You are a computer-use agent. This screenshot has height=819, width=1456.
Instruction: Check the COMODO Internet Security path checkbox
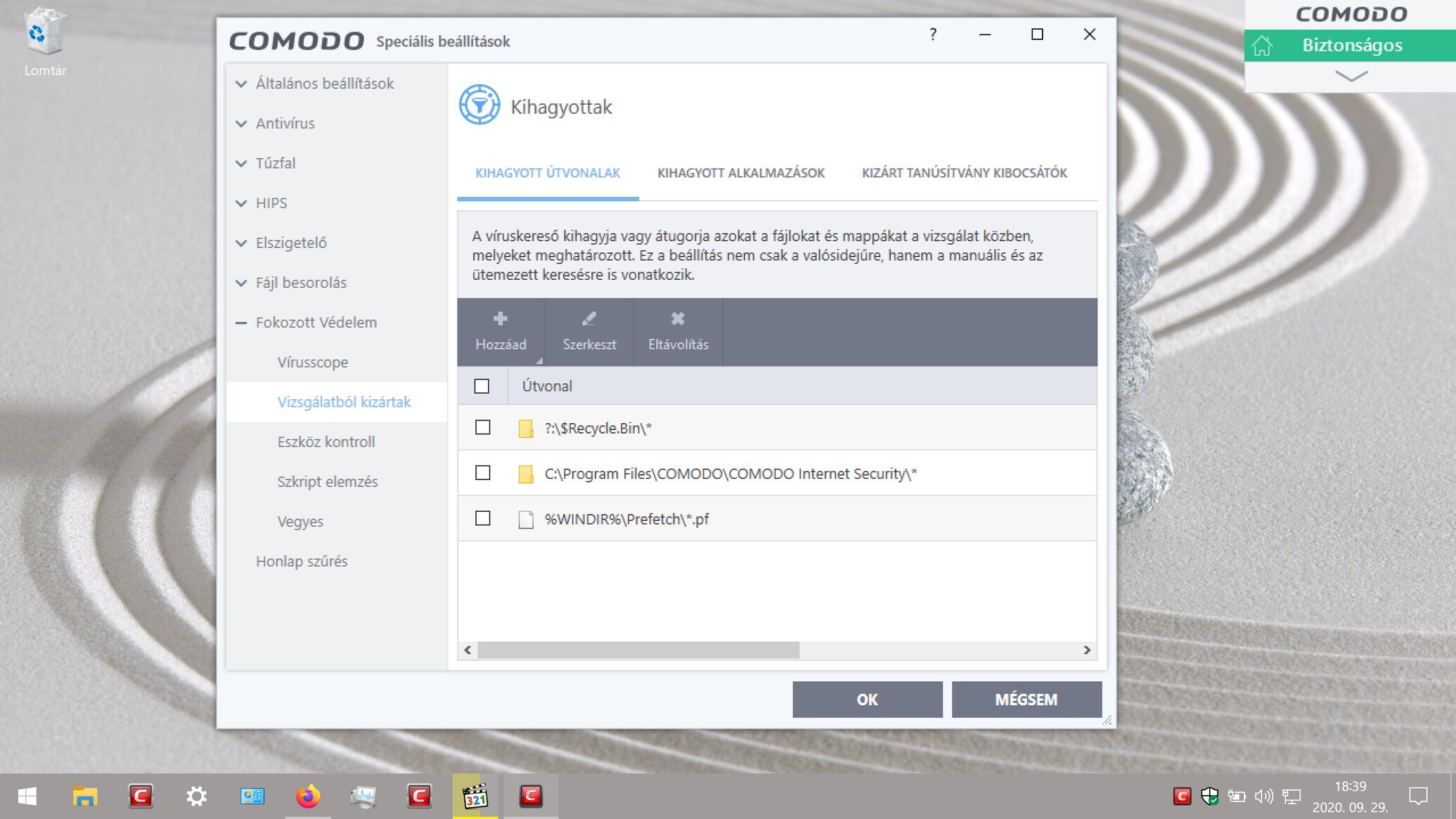coord(482,473)
